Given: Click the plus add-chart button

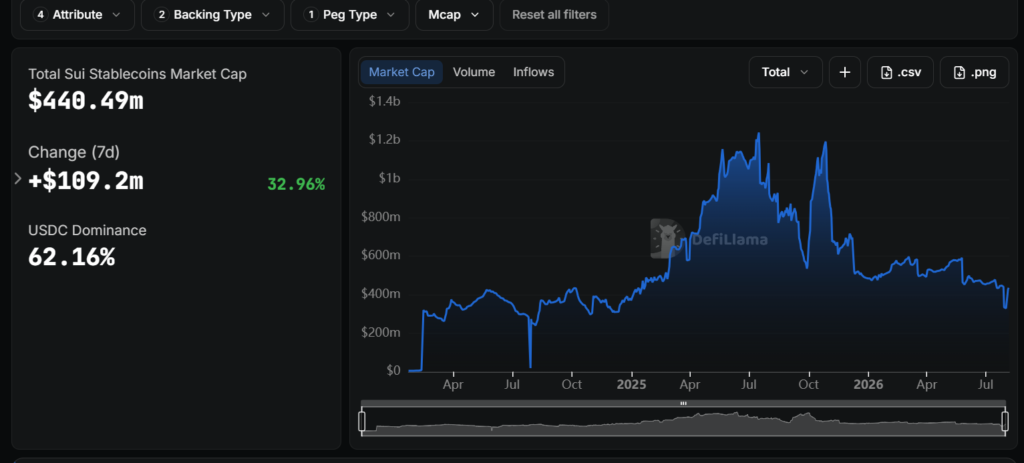Looking at the screenshot, I should [x=845, y=72].
